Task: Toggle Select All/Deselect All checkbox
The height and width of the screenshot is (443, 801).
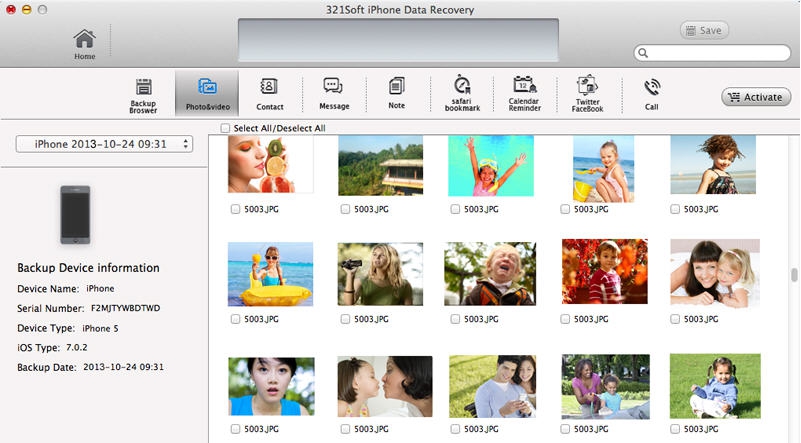Action: pos(225,128)
